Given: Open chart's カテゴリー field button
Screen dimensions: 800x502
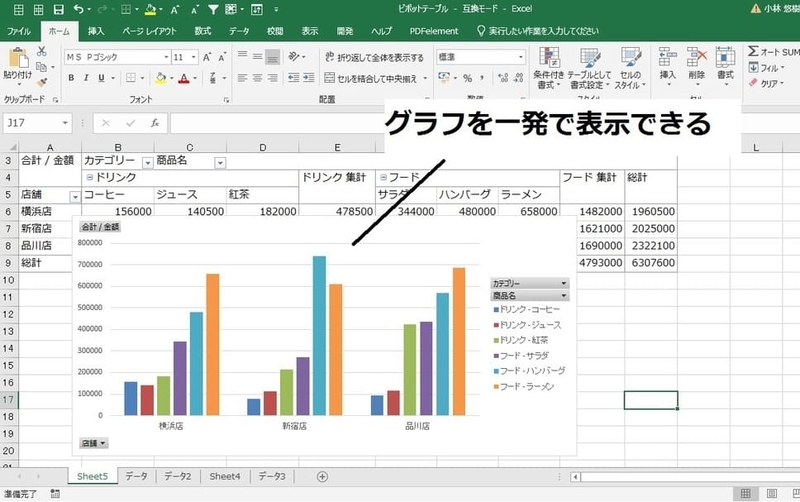Looking at the screenshot, I should click(x=530, y=283).
